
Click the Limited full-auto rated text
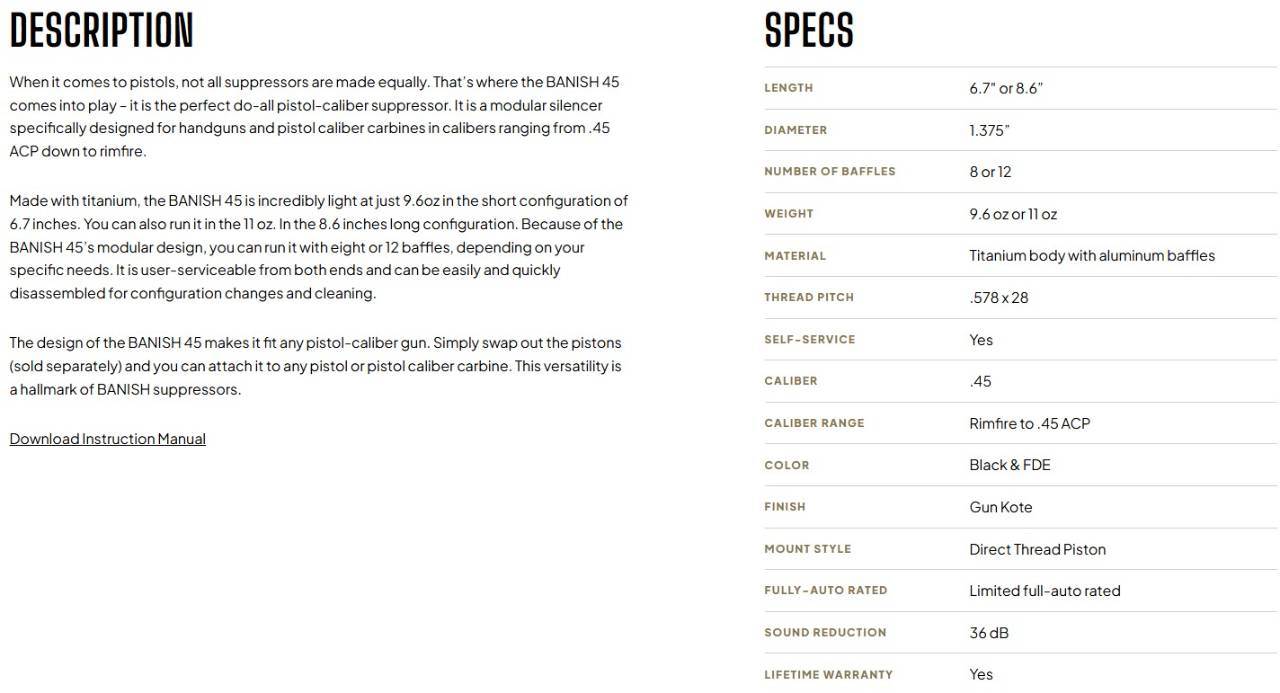coord(1045,591)
